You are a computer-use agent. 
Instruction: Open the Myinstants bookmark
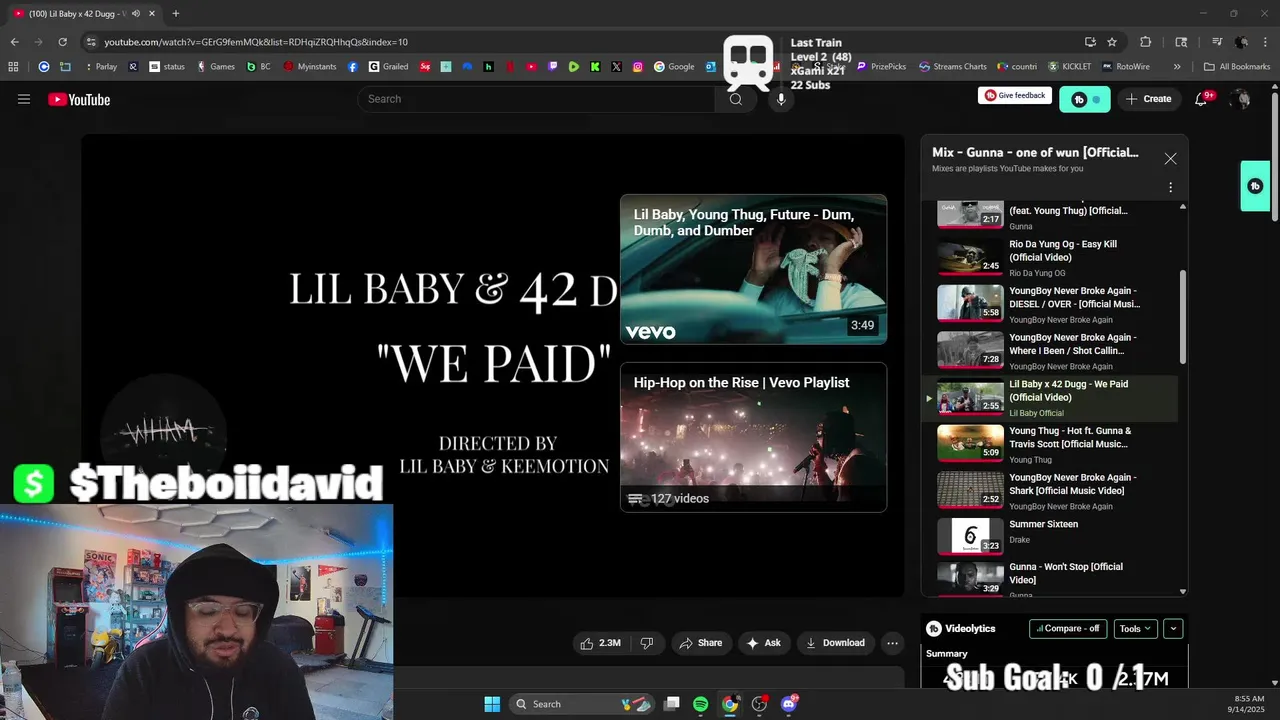point(310,67)
